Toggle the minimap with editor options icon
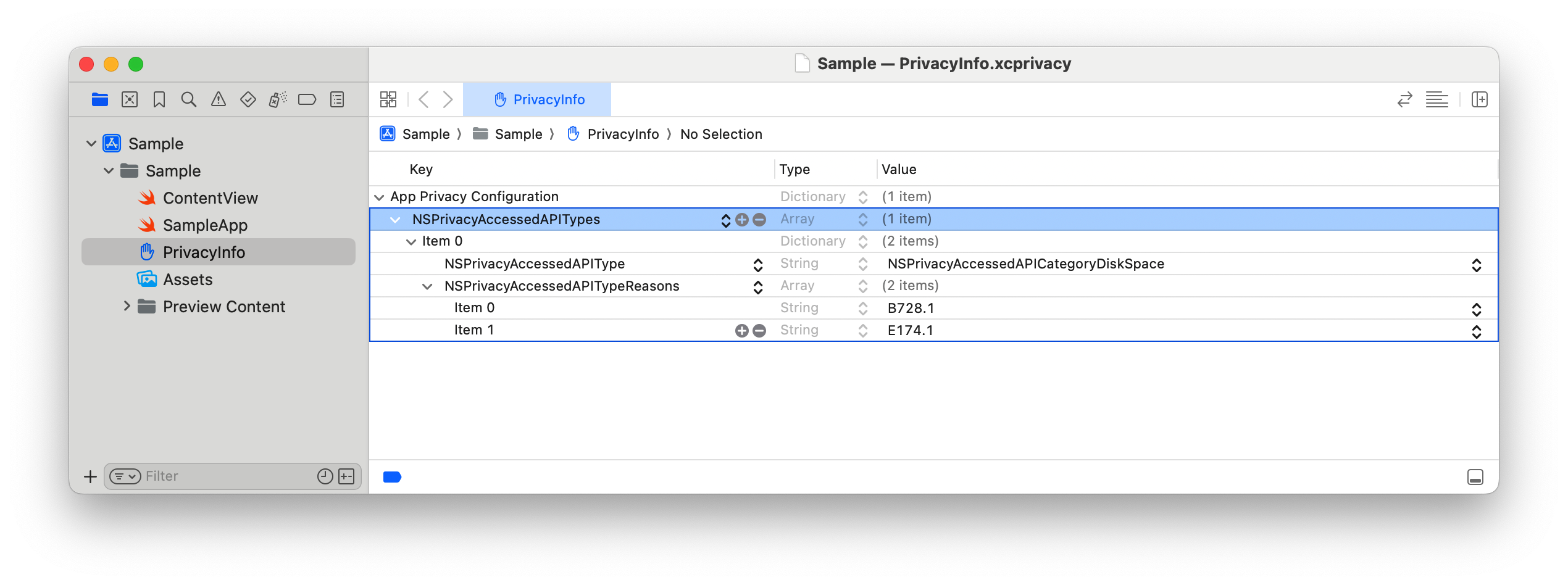This screenshot has width=1568, height=585. (x=1437, y=99)
